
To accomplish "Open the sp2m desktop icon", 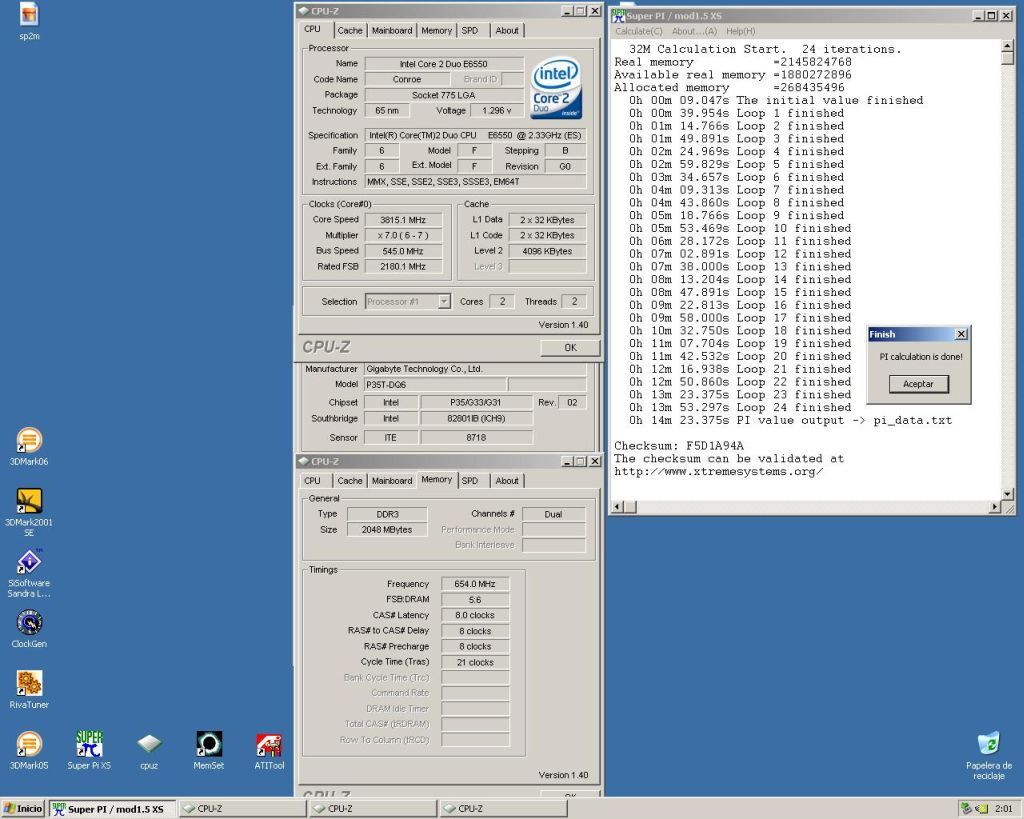I will tap(29, 21).
